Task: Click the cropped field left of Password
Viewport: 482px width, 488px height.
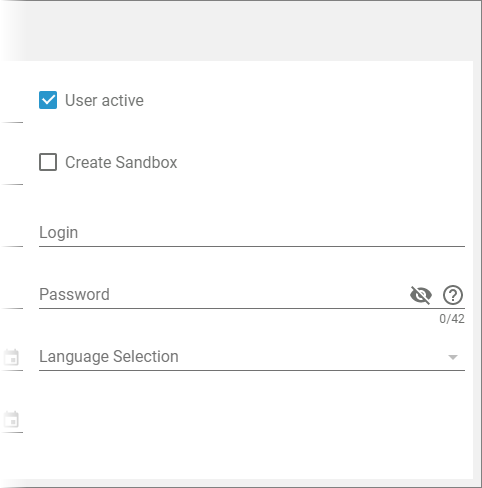Action: tap(12, 297)
